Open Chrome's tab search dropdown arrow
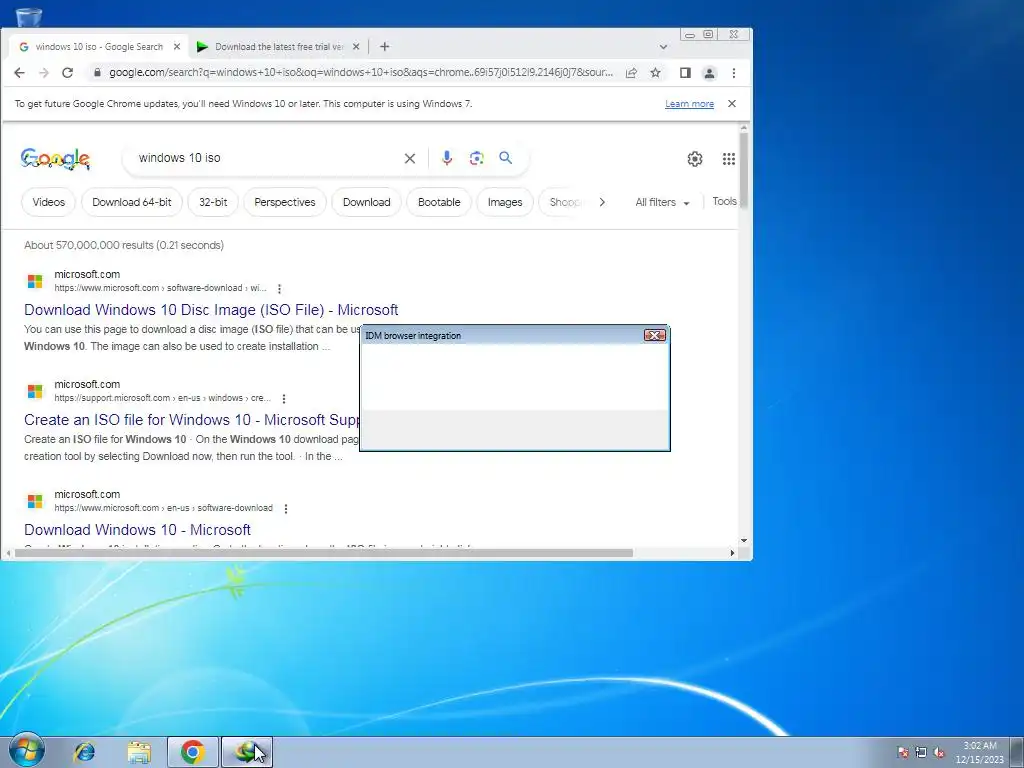The height and width of the screenshot is (768, 1024). click(664, 47)
